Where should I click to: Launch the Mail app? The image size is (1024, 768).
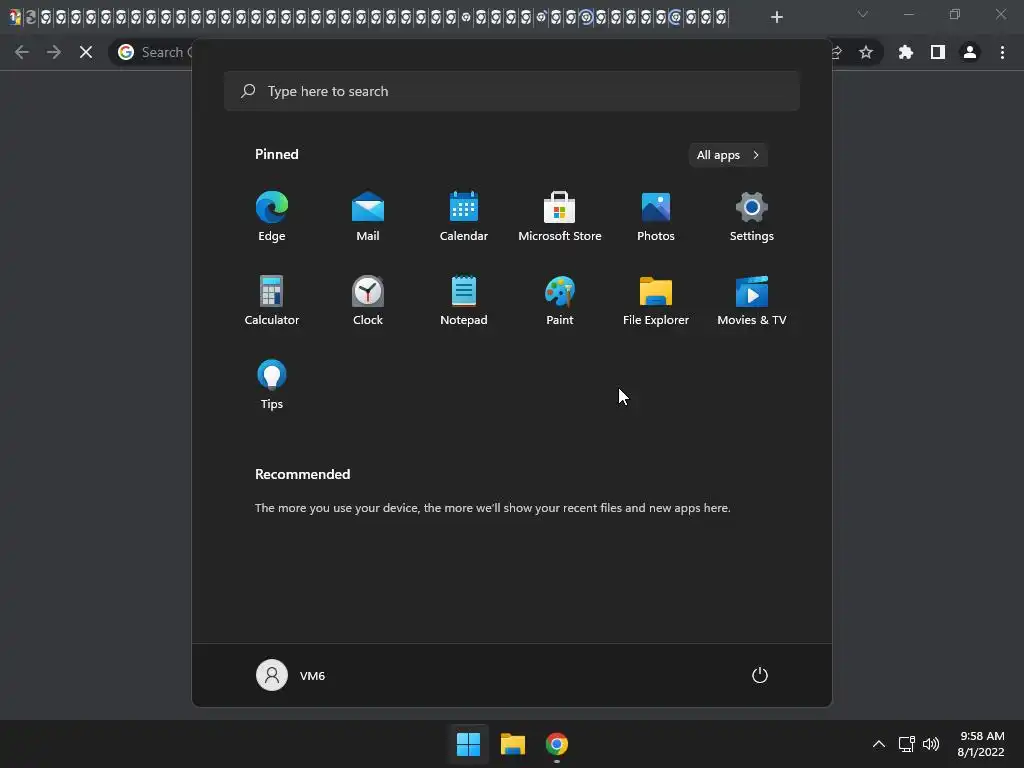[x=368, y=216]
